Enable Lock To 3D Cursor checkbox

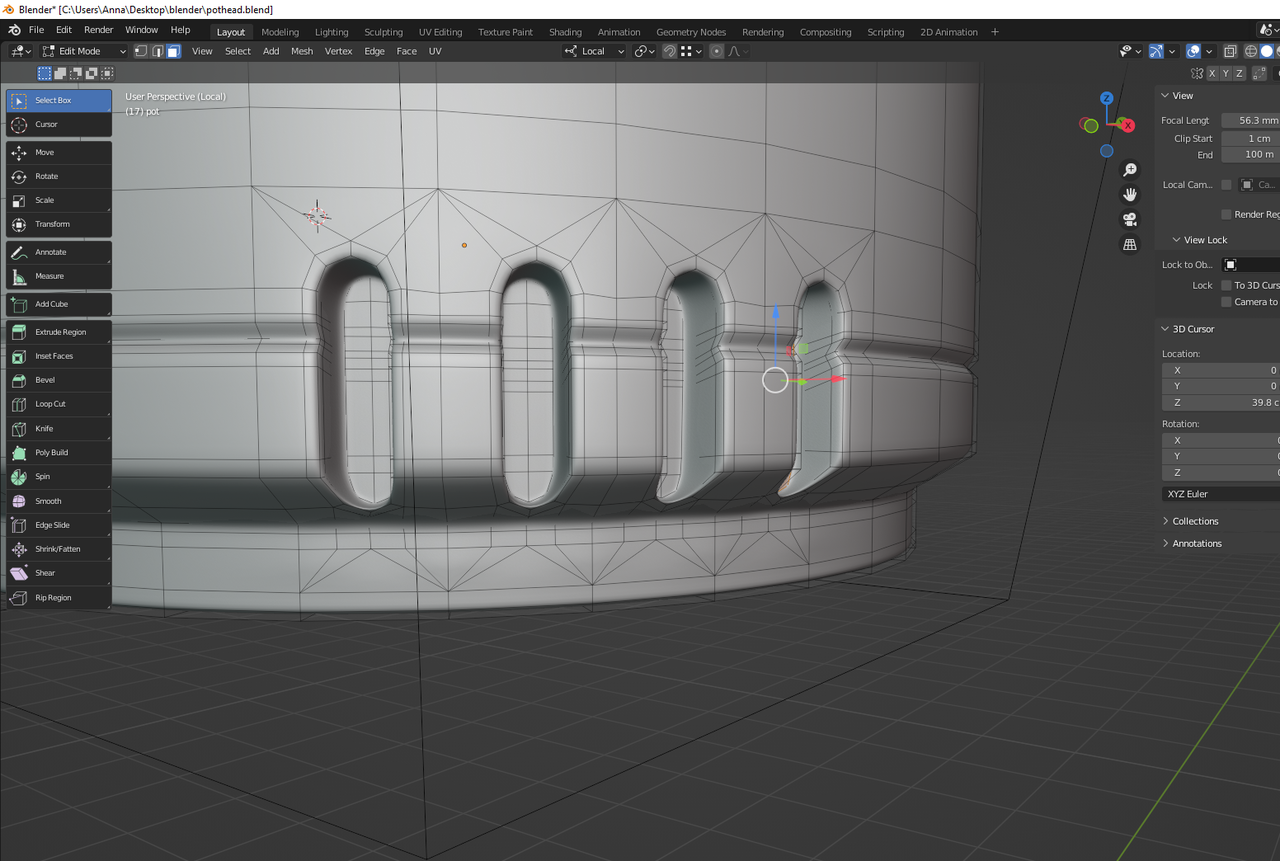tap(1226, 285)
